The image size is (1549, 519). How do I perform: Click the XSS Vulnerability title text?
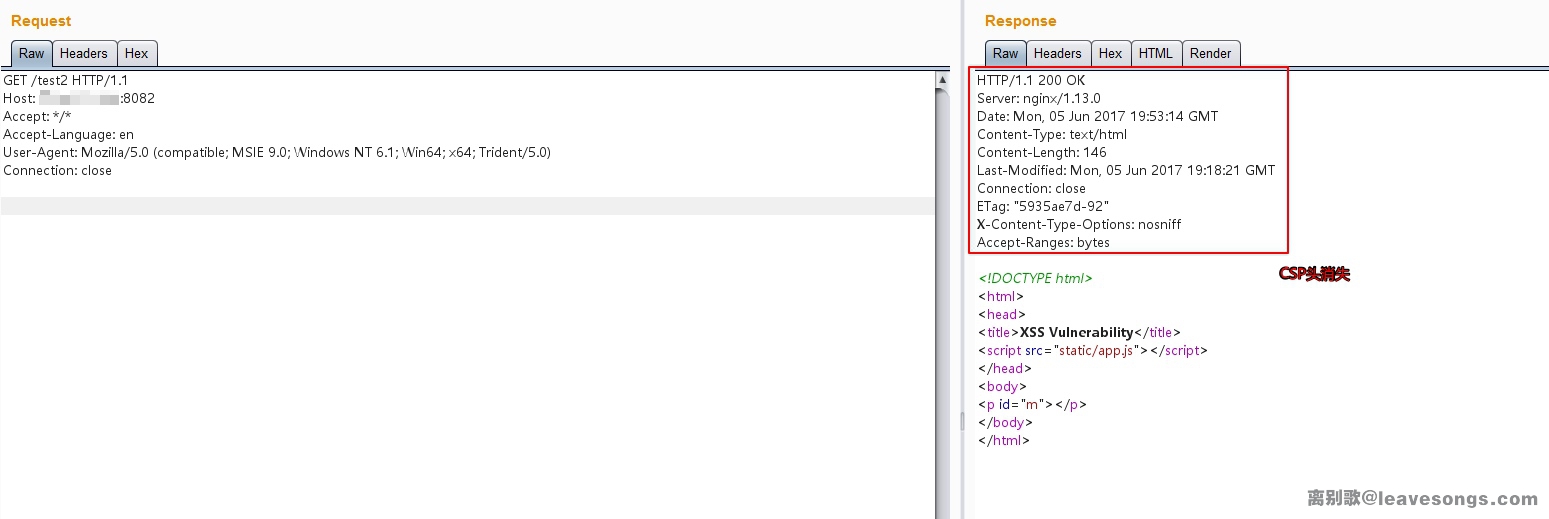(1076, 332)
